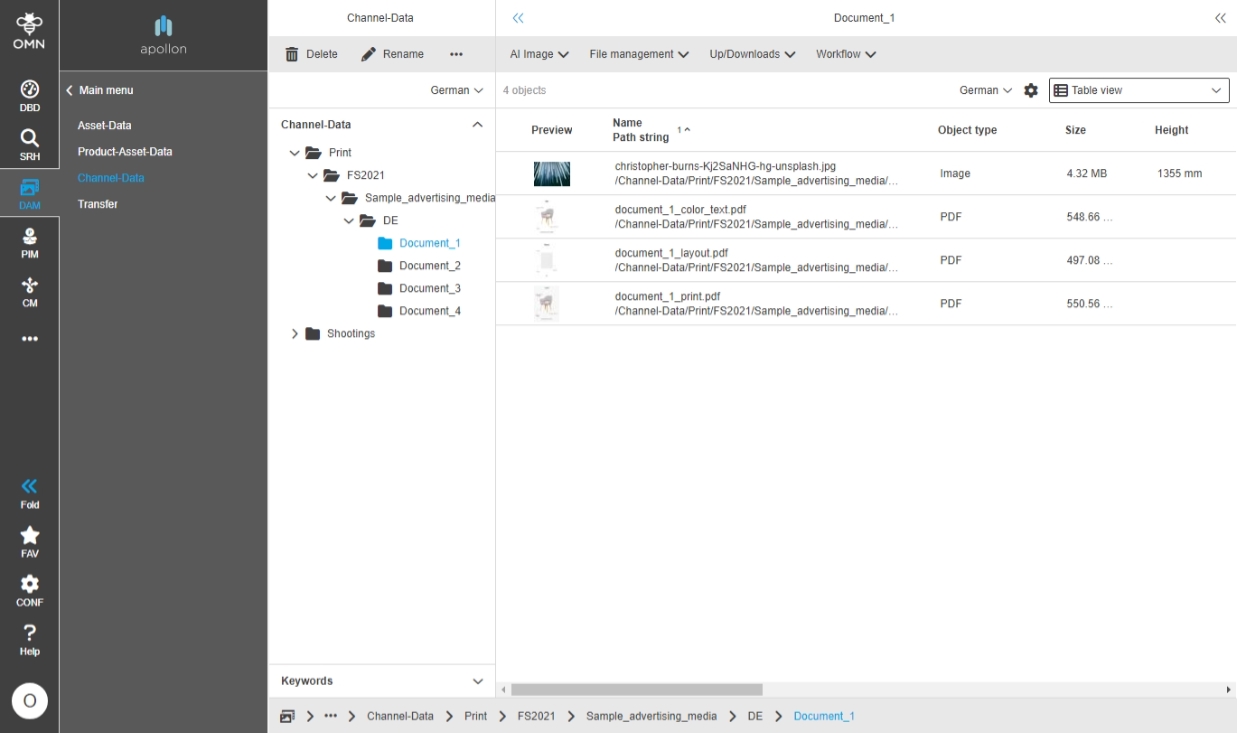The image size is (1237, 733).
Task: Open German language dropdown in object list
Action: click(x=985, y=90)
